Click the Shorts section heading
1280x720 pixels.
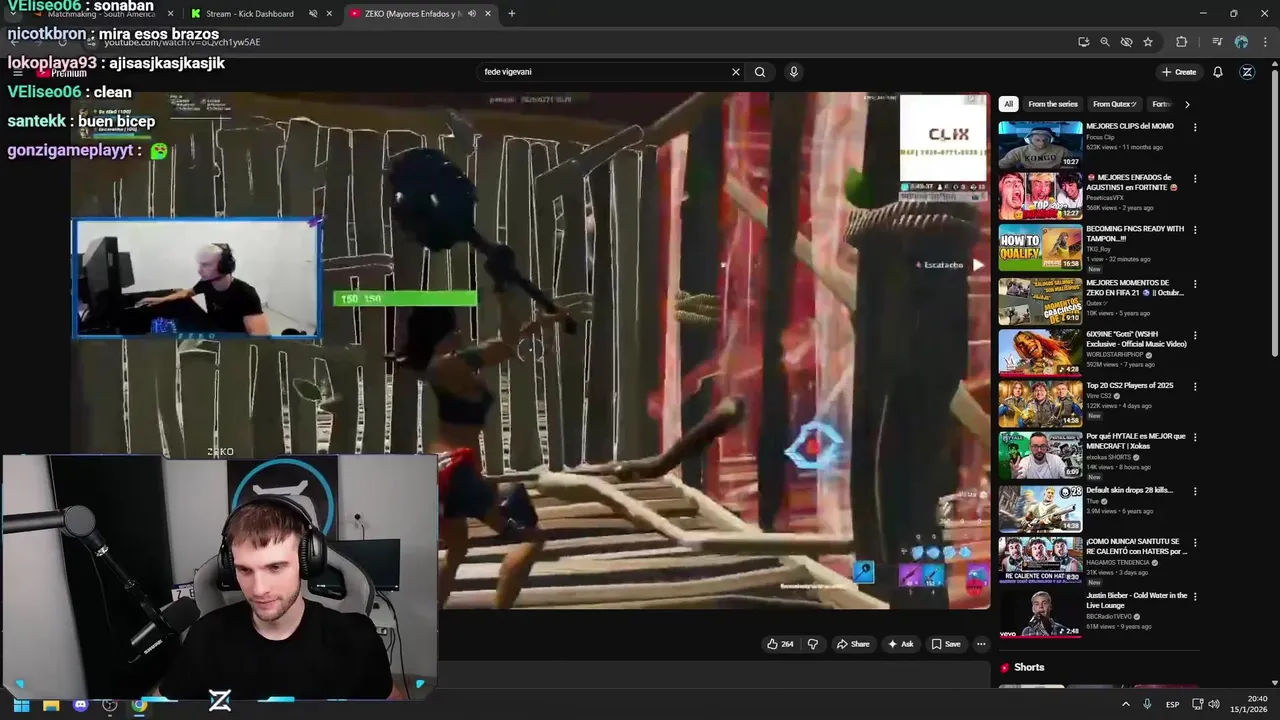tap(1029, 667)
